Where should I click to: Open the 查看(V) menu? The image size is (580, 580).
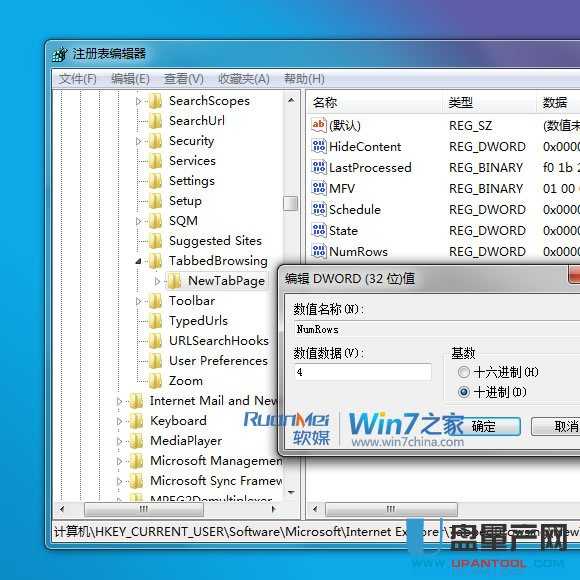(184, 79)
